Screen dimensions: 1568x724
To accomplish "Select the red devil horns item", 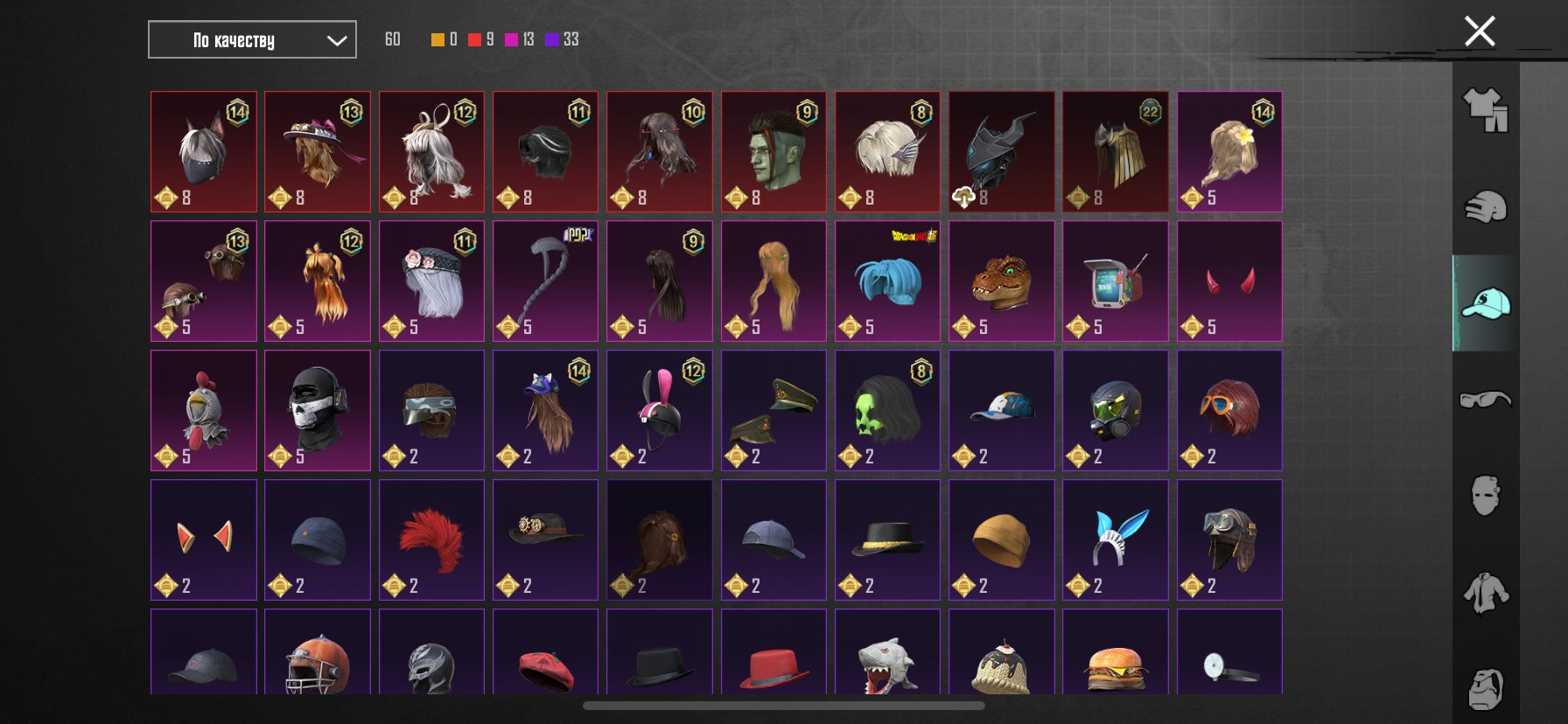I will point(1229,282).
